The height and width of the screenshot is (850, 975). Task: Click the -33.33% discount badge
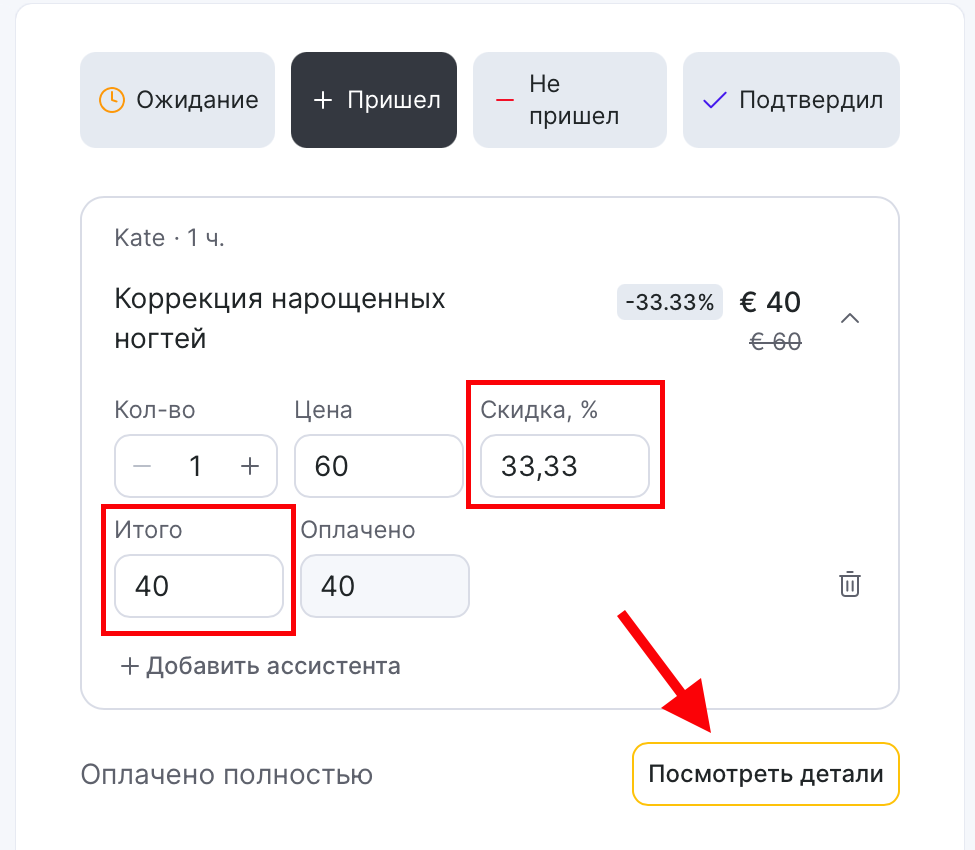669,302
